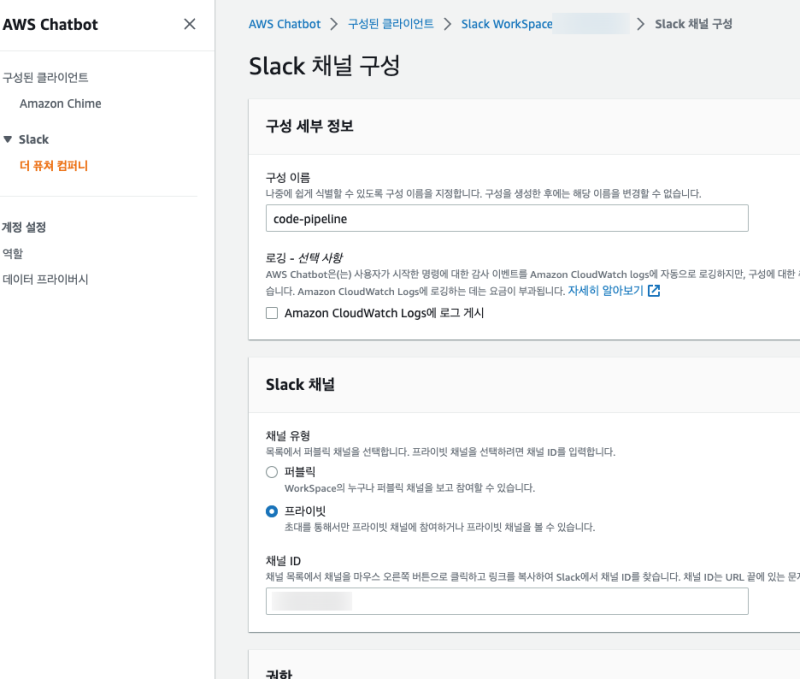
Task: Open 데이터 프라이버시 page
Action: click(x=45, y=280)
